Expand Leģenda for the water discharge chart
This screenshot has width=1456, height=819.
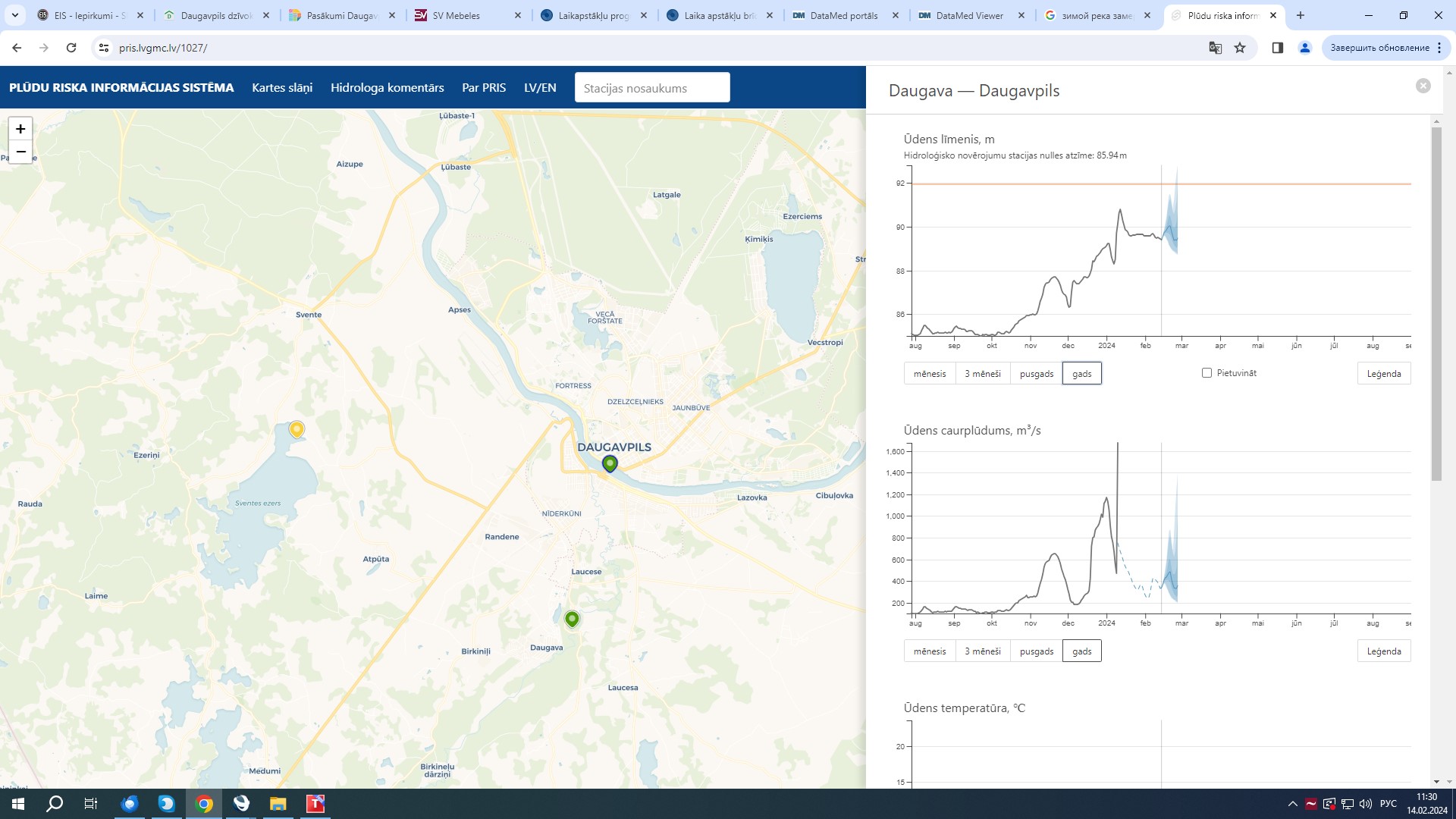click(1383, 651)
